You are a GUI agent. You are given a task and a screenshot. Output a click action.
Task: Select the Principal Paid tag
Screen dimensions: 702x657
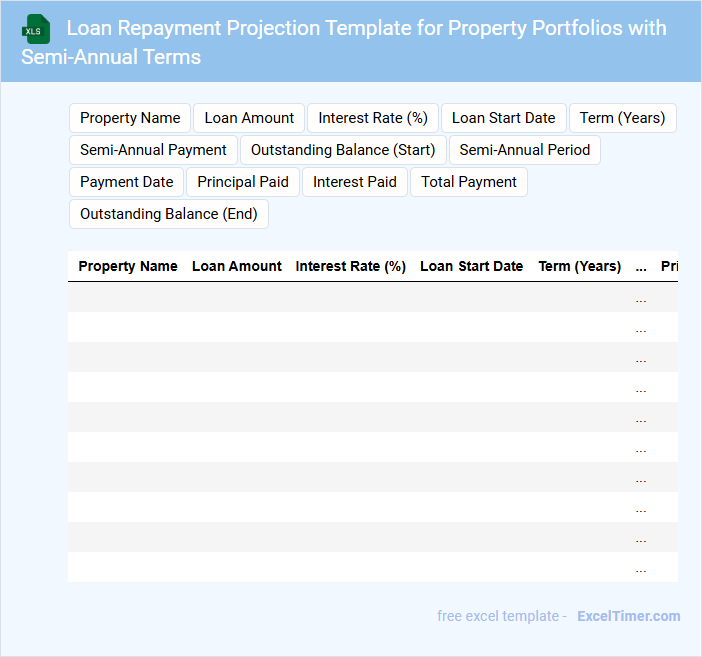point(243,182)
